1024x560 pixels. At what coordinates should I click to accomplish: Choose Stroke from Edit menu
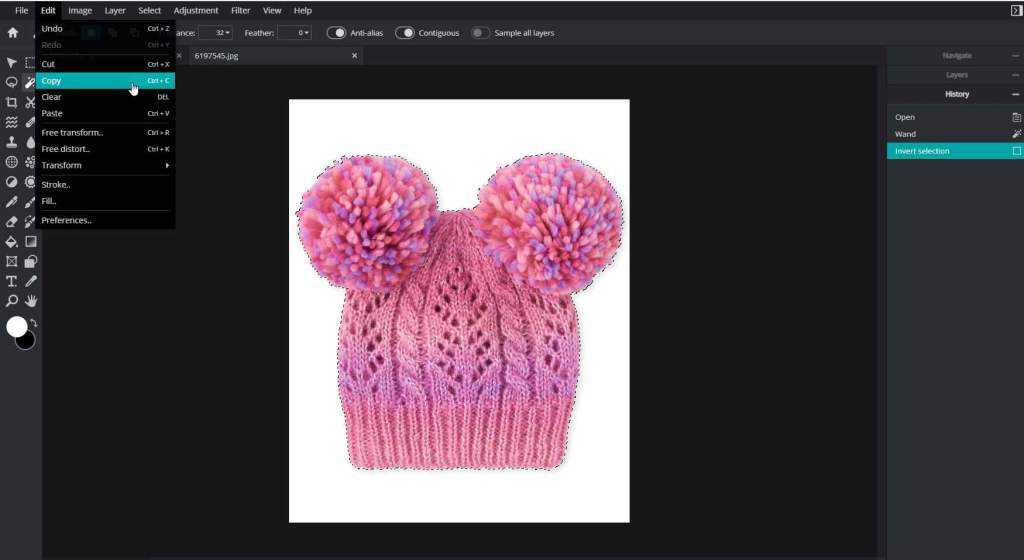[104, 185]
